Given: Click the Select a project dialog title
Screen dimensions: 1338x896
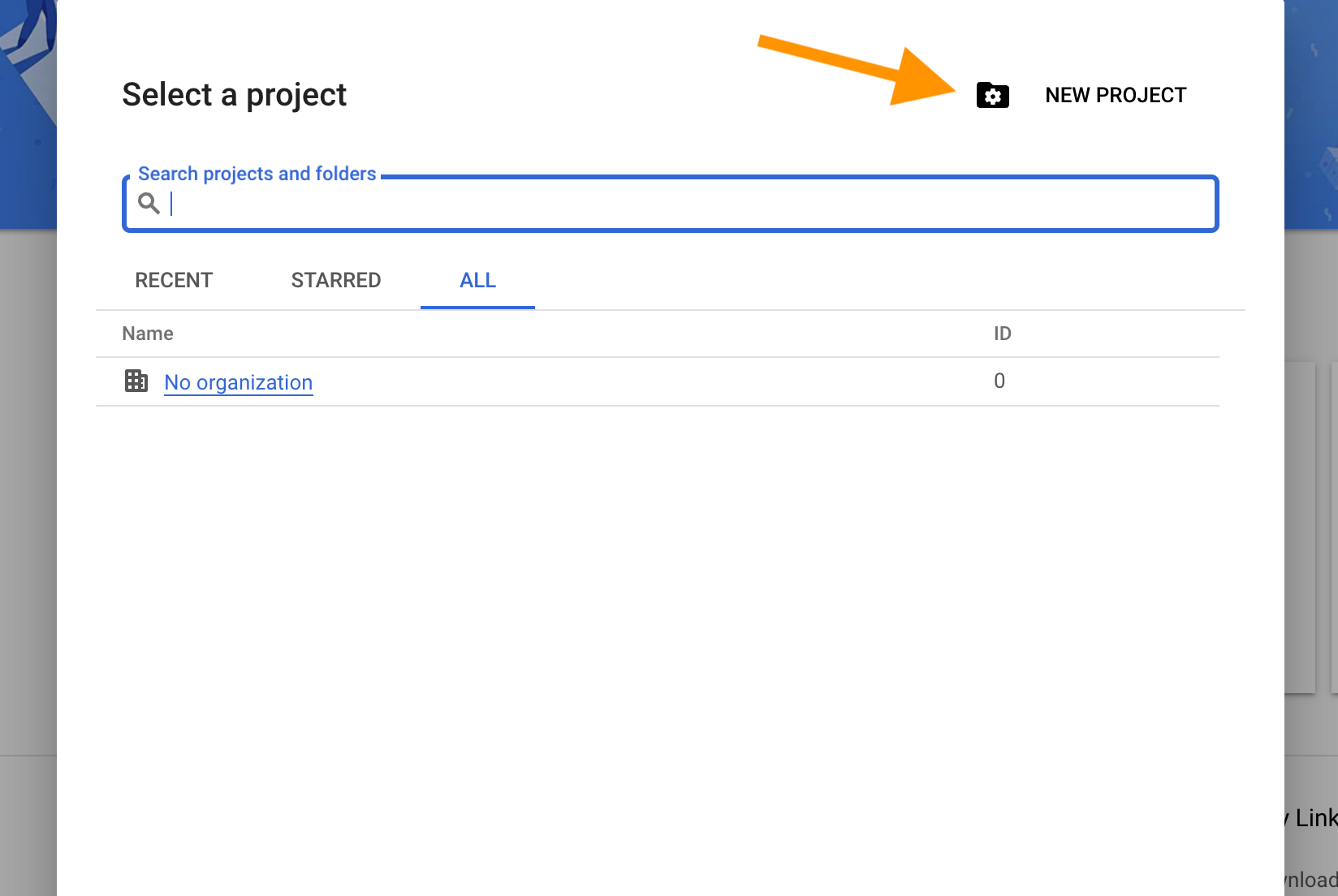Looking at the screenshot, I should 234,94.
